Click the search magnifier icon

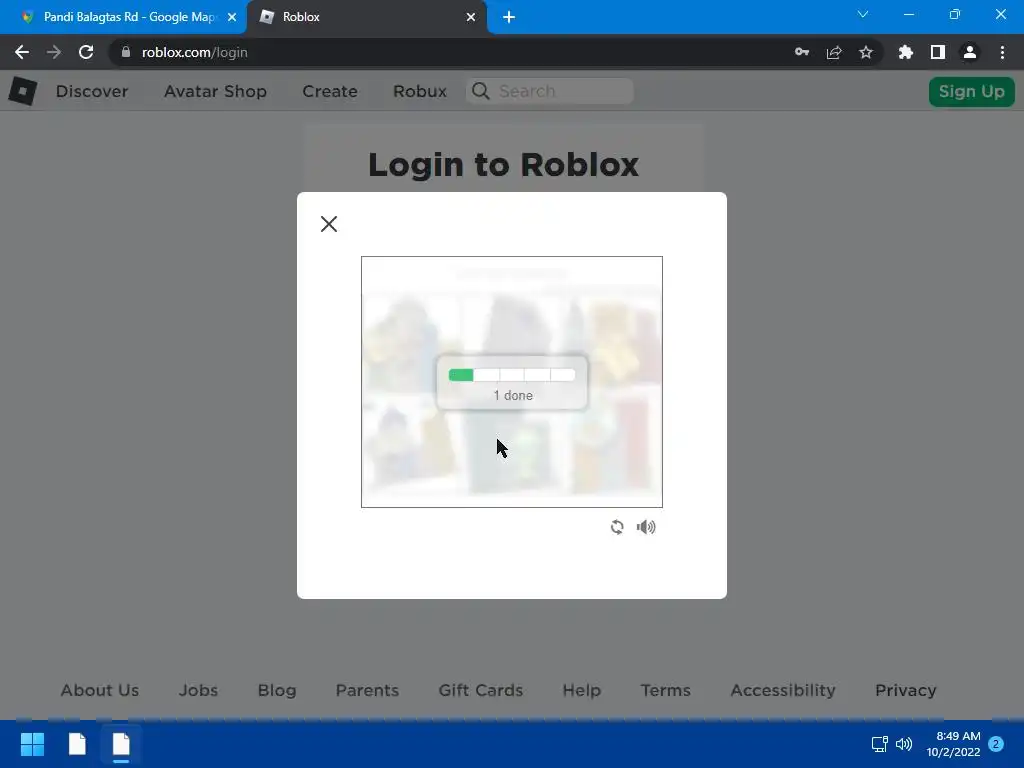(481, 91)
